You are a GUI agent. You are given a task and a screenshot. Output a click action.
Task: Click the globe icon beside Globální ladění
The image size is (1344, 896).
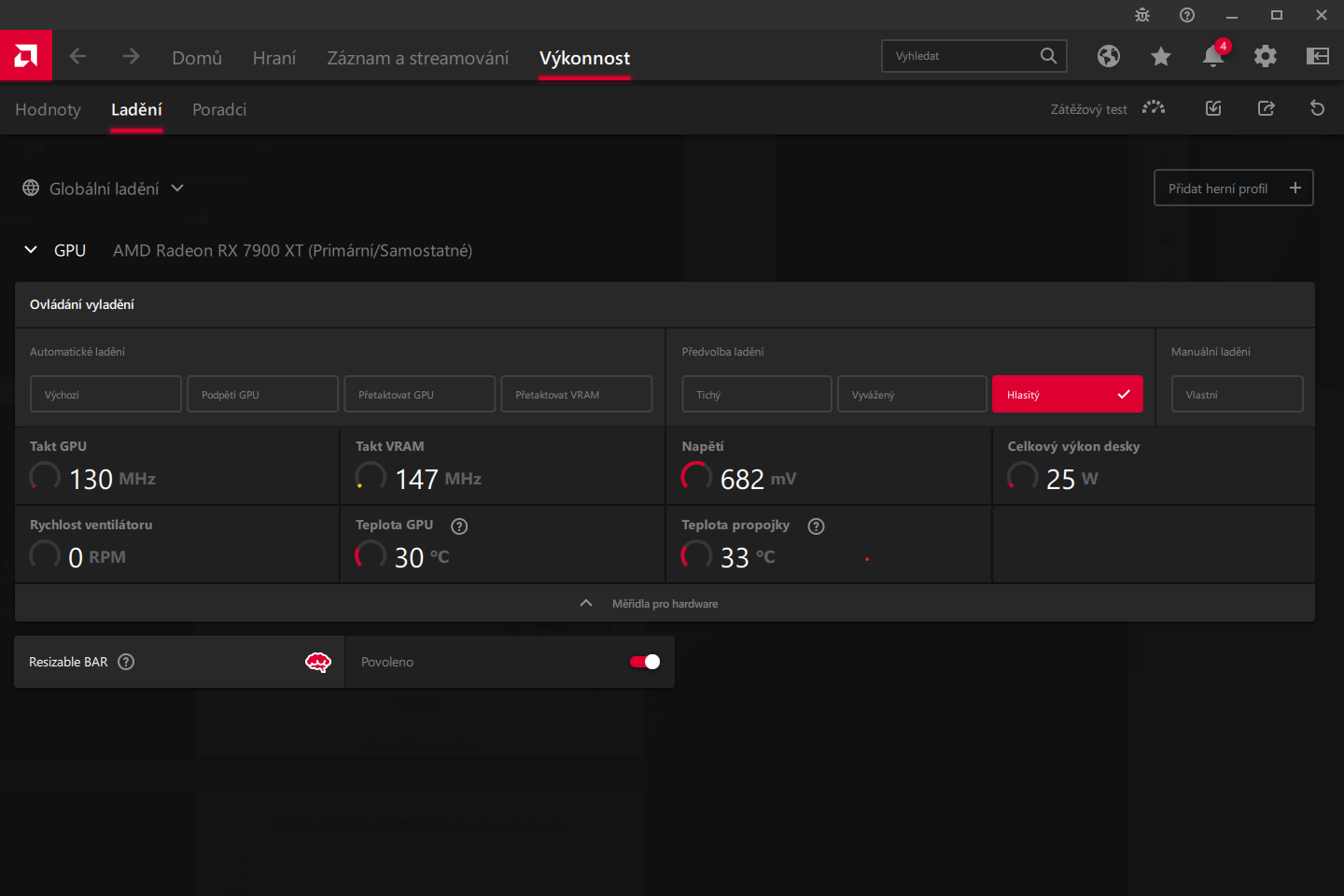coord(31,188)
